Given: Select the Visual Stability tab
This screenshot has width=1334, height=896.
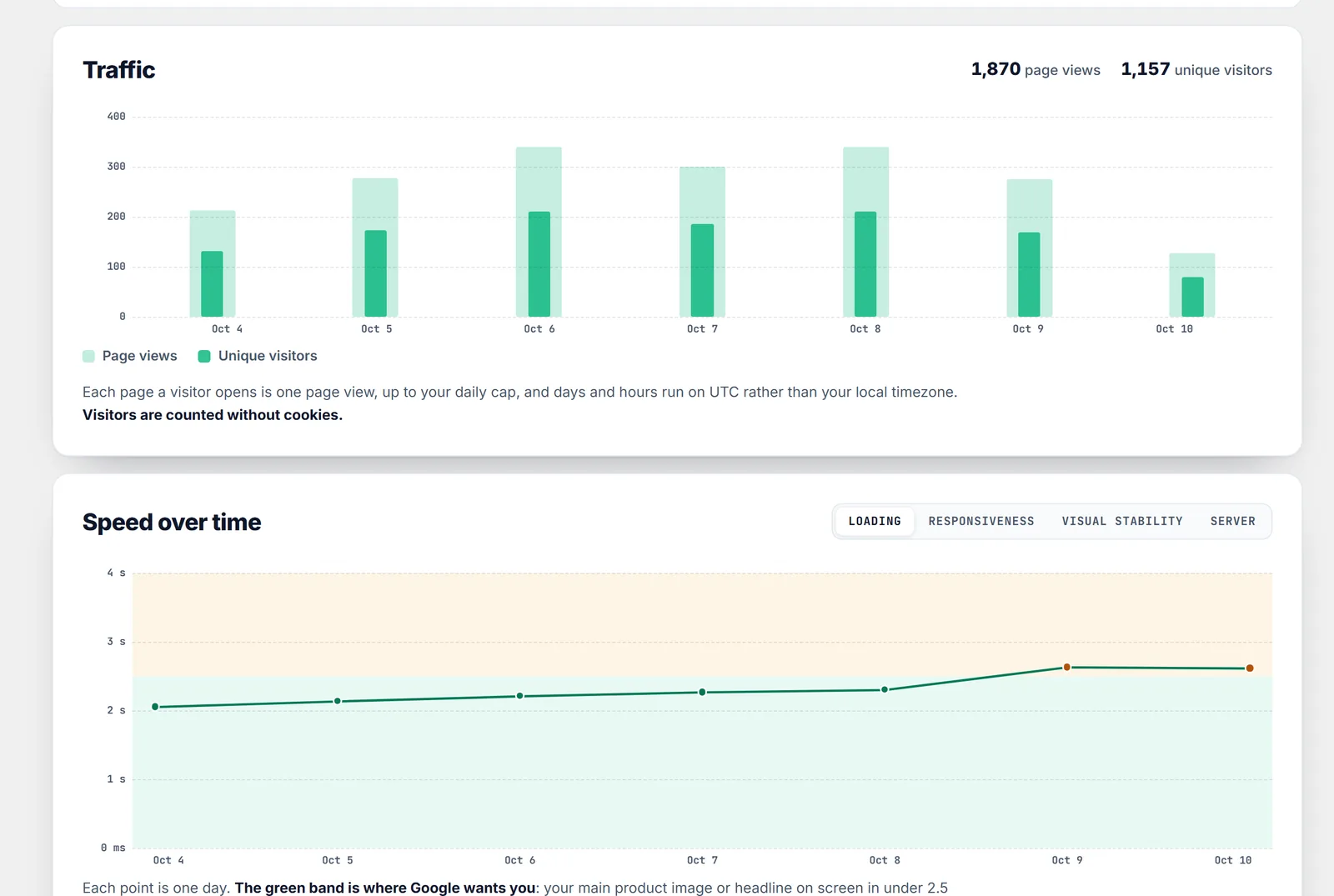Looking at the screenshot, I should [1122, 522].
